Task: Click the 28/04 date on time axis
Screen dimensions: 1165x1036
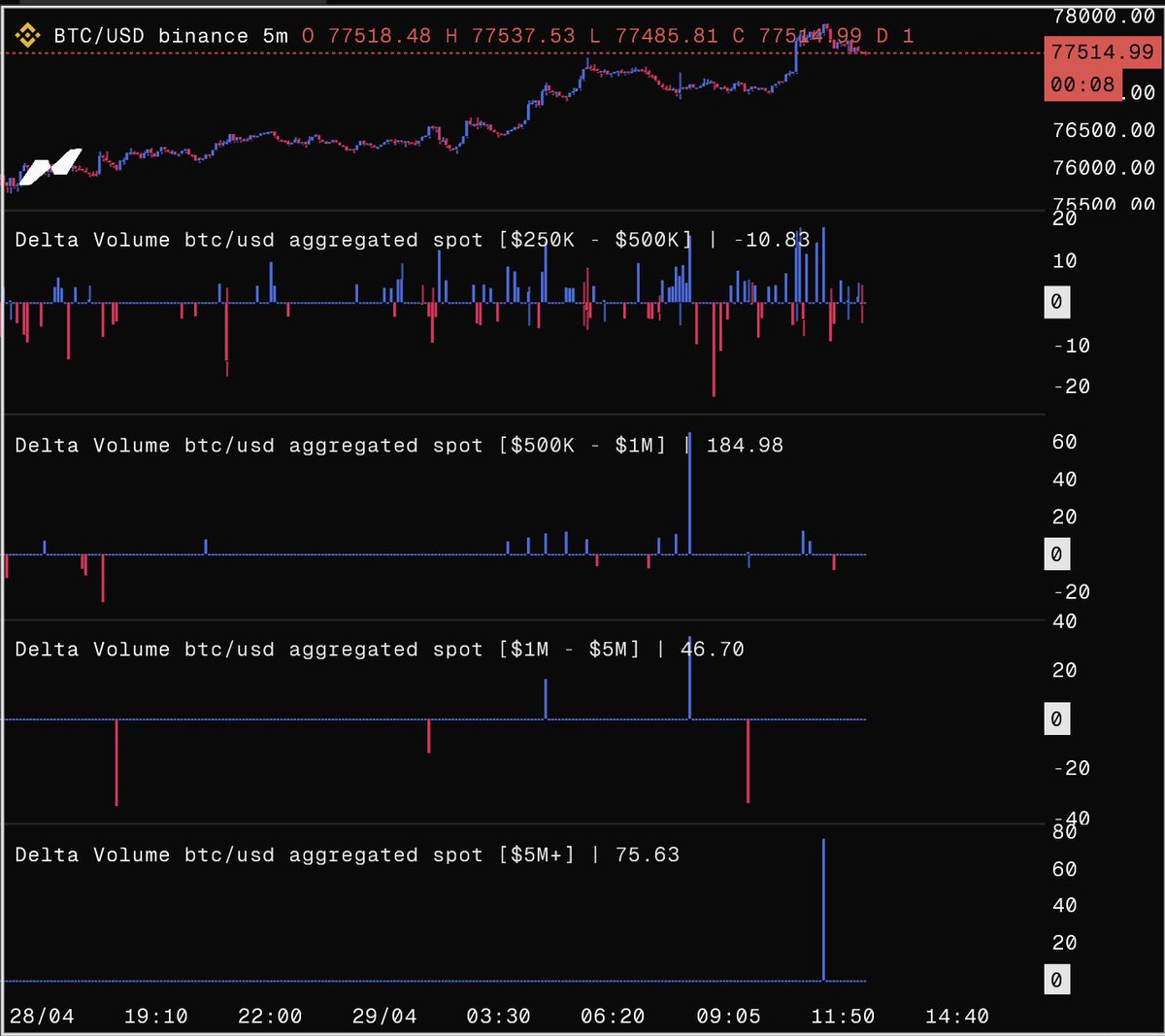Action: 42,1017
